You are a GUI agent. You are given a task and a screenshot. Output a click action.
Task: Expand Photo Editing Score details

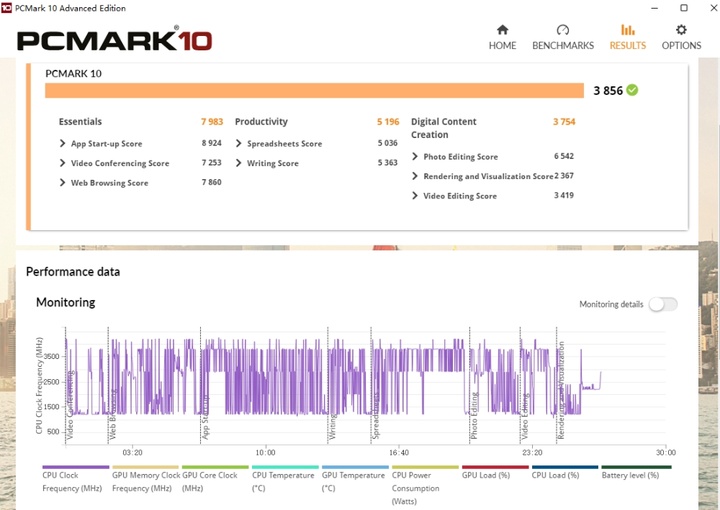click(x=415, y=157)
